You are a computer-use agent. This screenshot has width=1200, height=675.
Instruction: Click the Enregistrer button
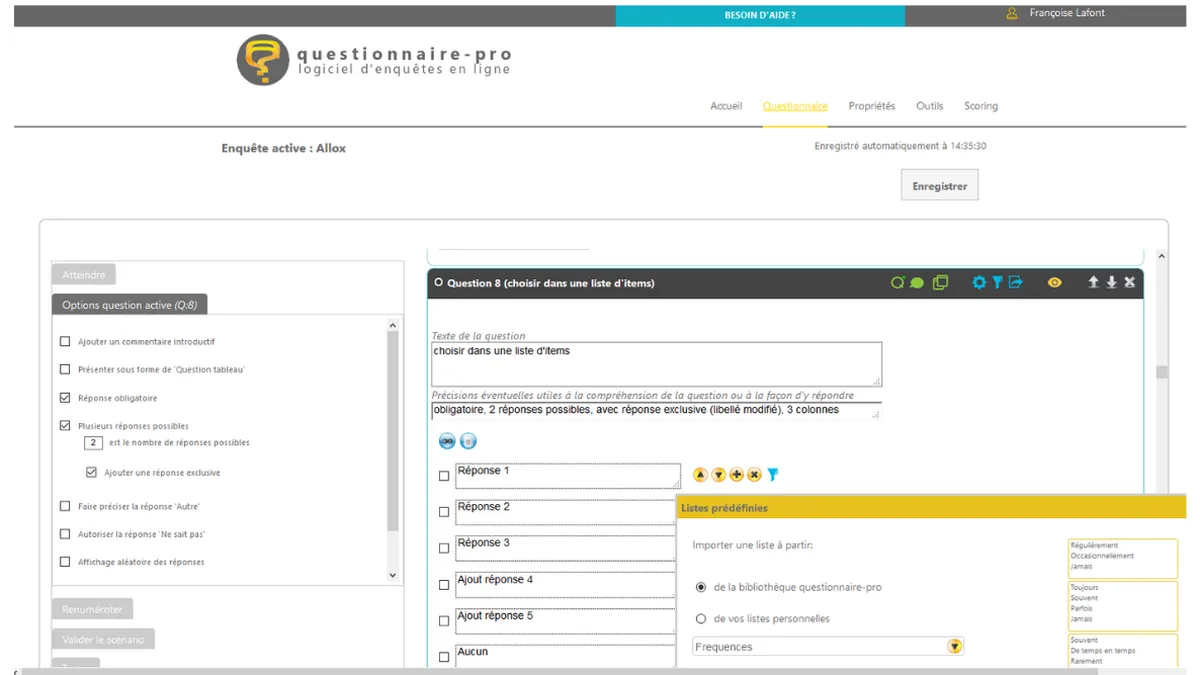pos(940,186)
